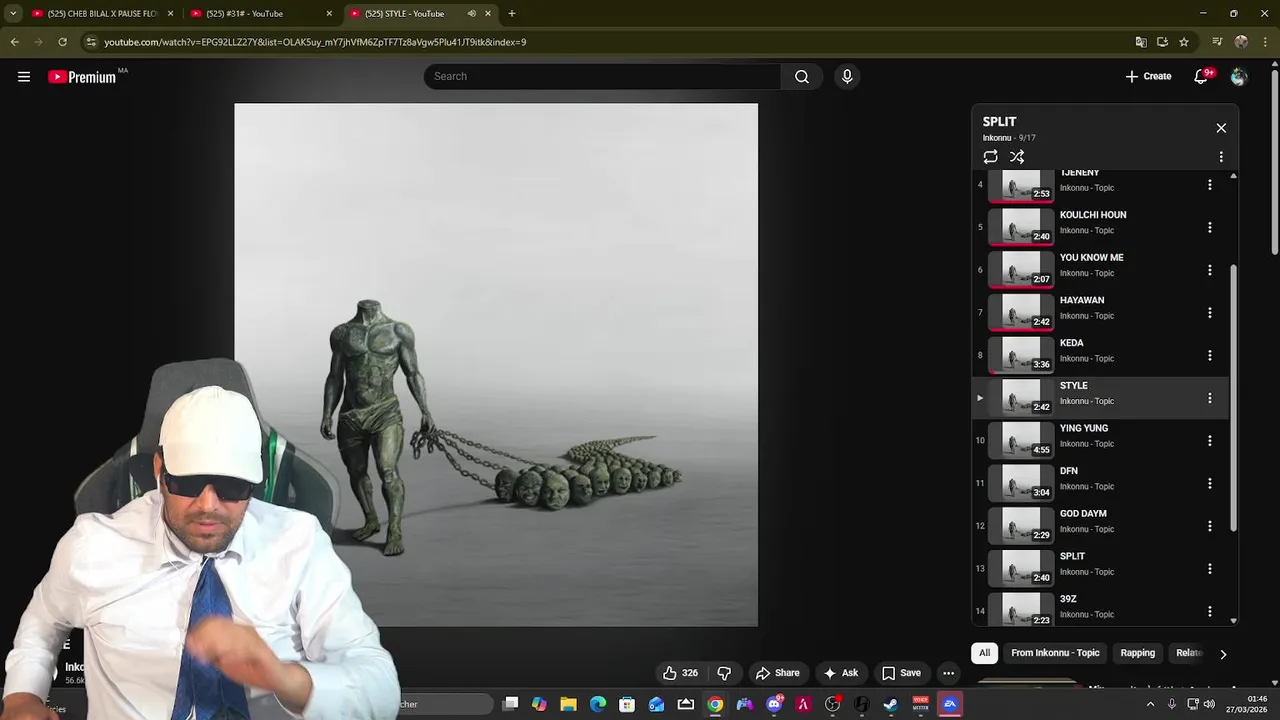Click the GOD DAYM video thumbnail
The image size is (1280, 720).
click(x=1021, y=526)
